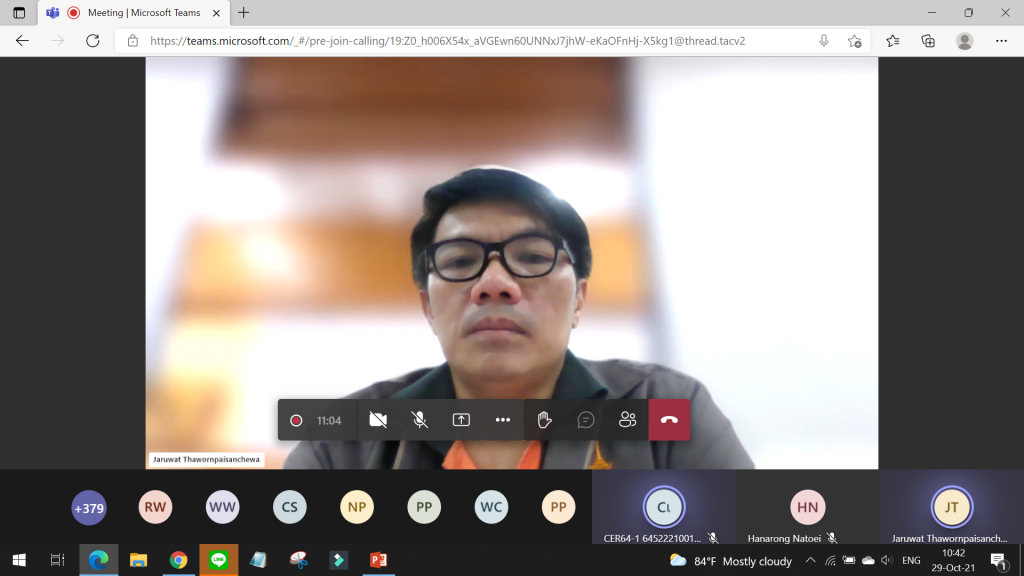Add this page to favorites
1024x576 pixels.
854,41
